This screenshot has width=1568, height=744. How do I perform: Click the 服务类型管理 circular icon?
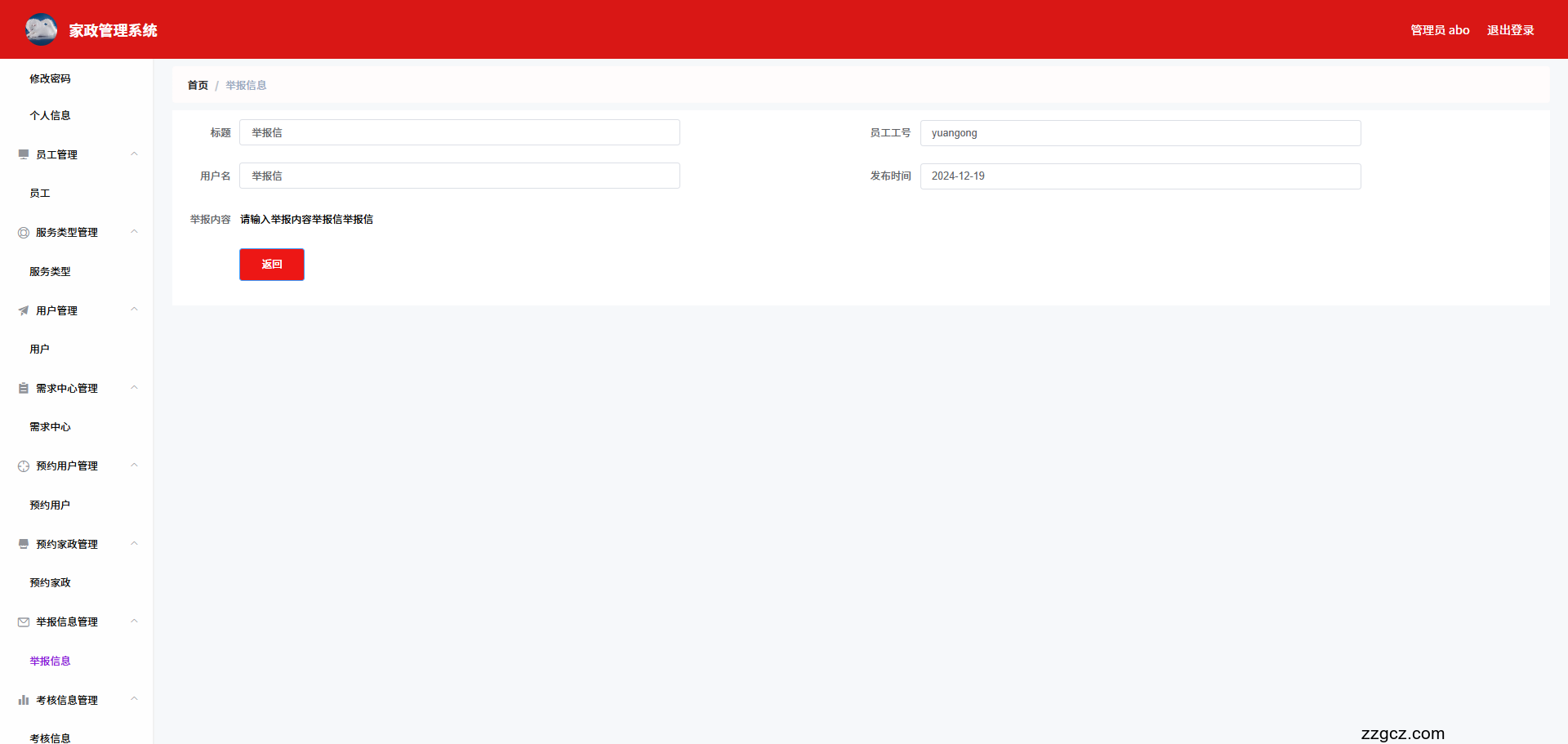[23, 232]
